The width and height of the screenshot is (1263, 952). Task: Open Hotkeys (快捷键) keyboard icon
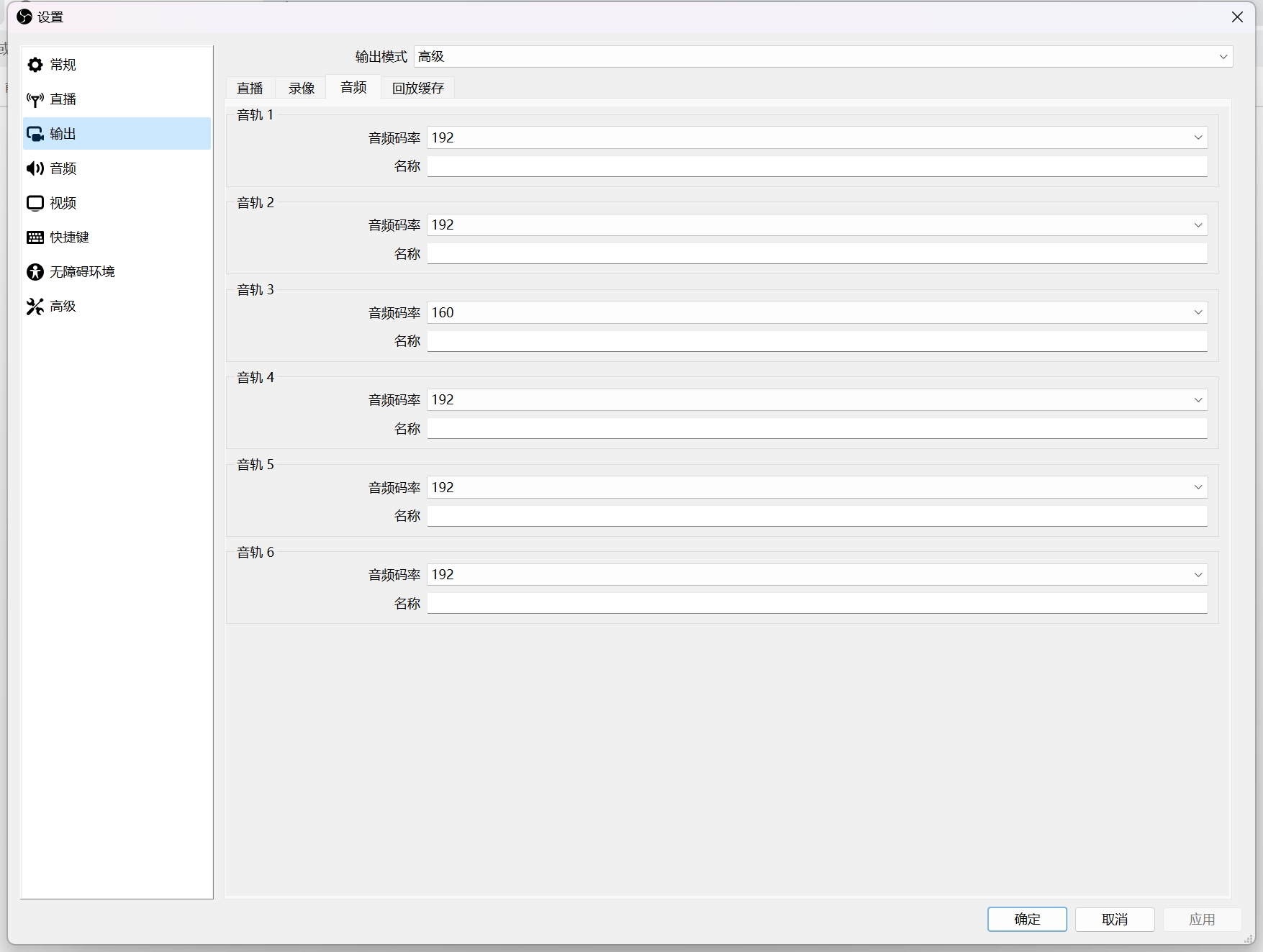[x=35, y=237]
